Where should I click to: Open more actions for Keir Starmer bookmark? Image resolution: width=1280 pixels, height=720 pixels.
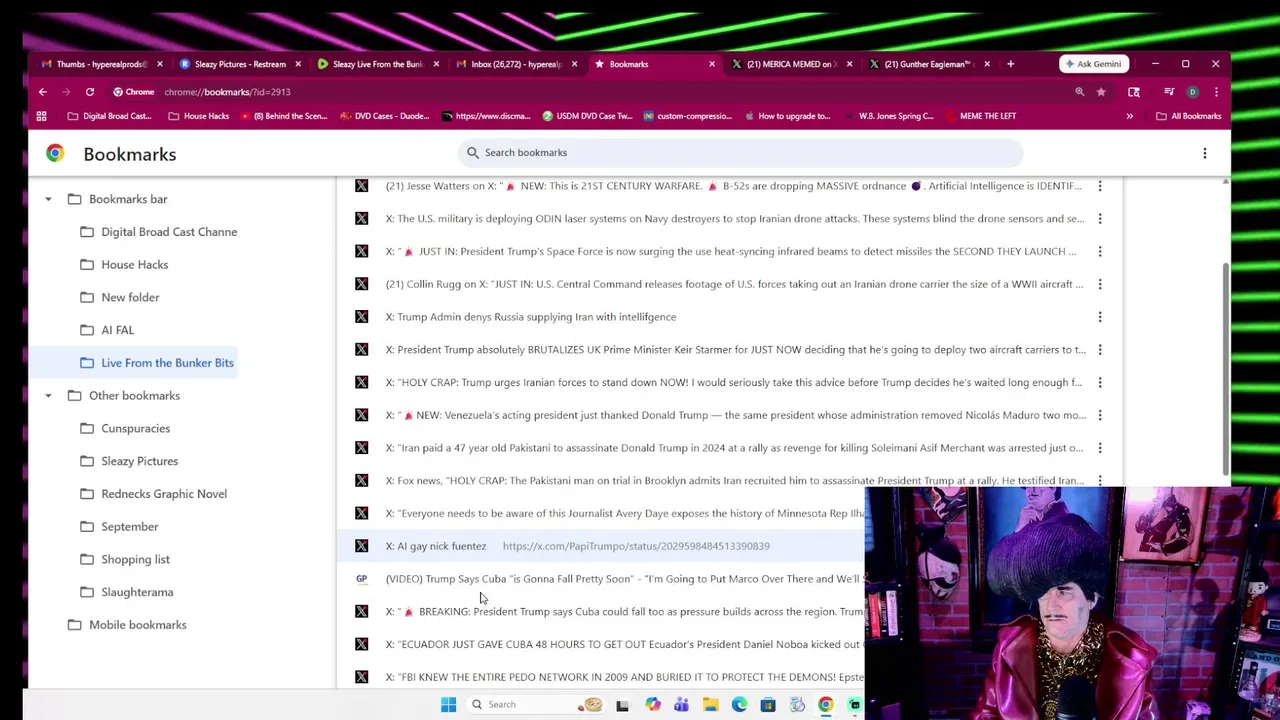point(1100,350)
